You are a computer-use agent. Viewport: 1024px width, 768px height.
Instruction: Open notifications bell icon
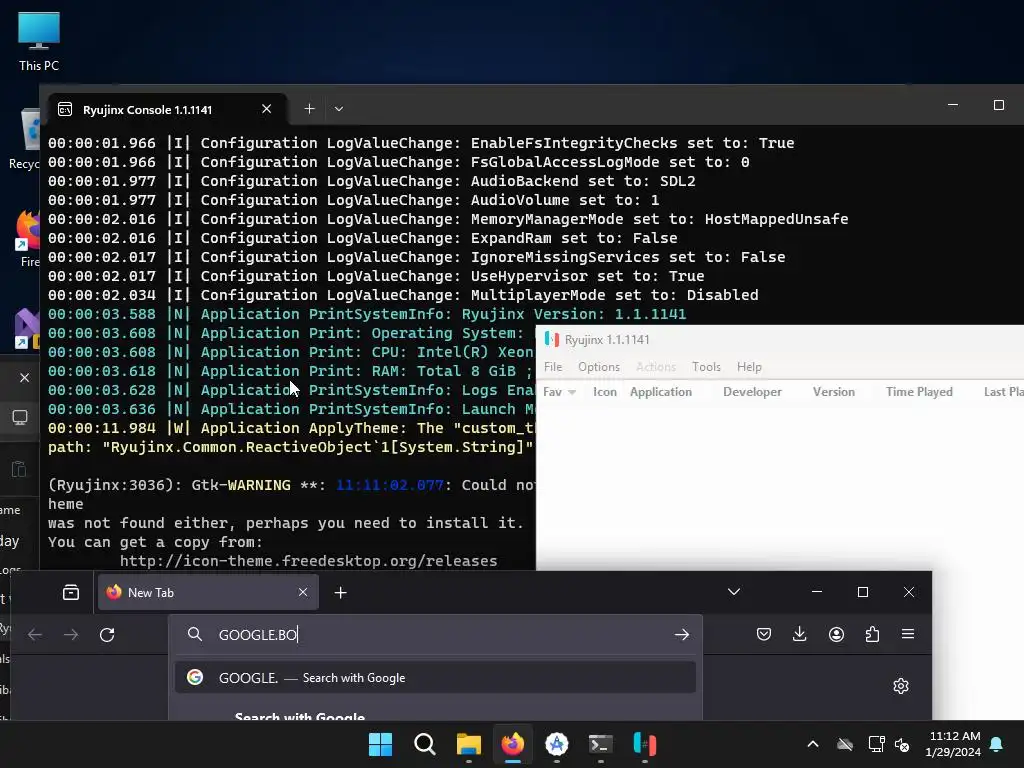997,744
